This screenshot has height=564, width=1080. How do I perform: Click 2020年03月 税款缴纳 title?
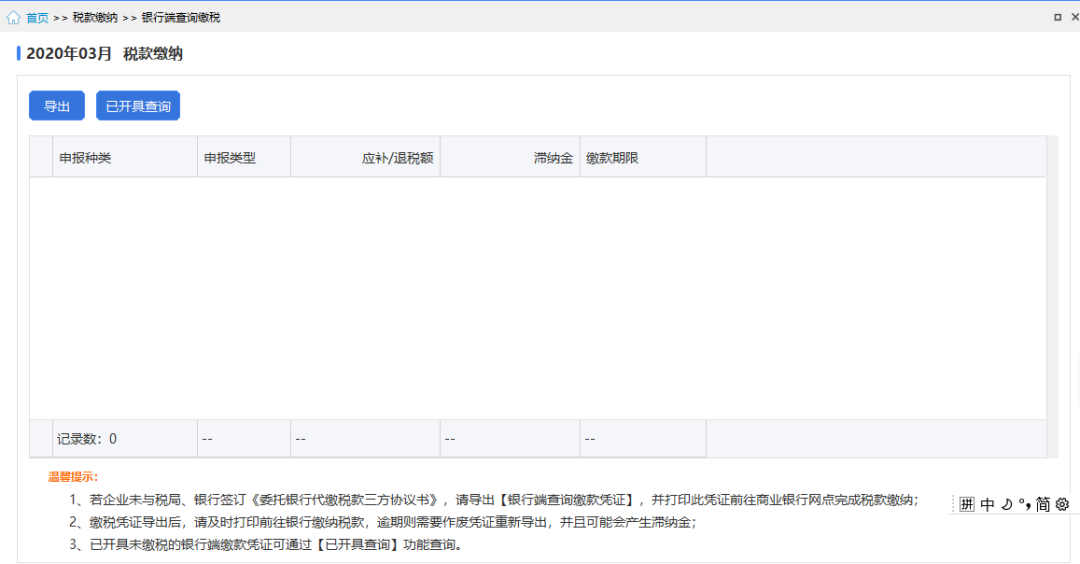(x=104, y=54)
